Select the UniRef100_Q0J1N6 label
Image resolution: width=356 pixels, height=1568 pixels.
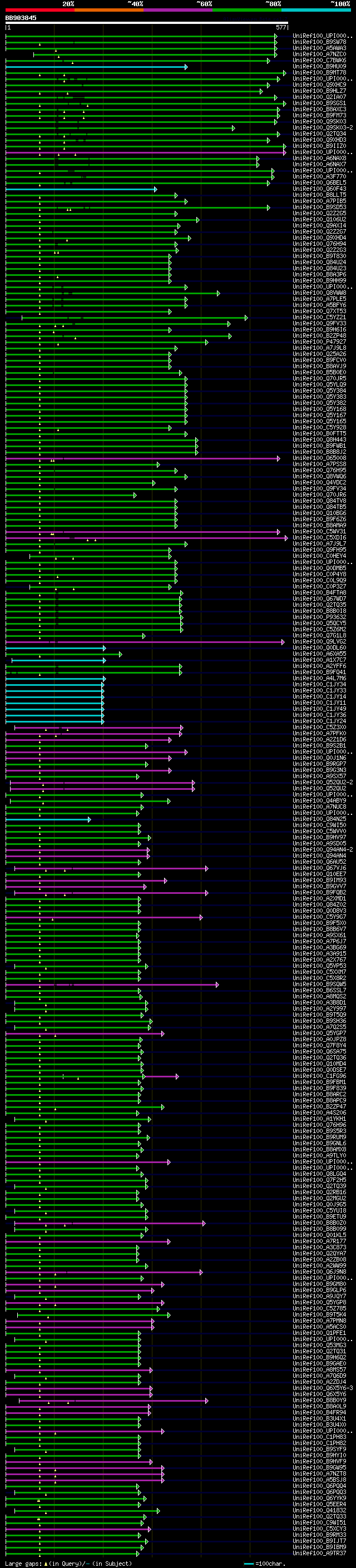[319, 758]
